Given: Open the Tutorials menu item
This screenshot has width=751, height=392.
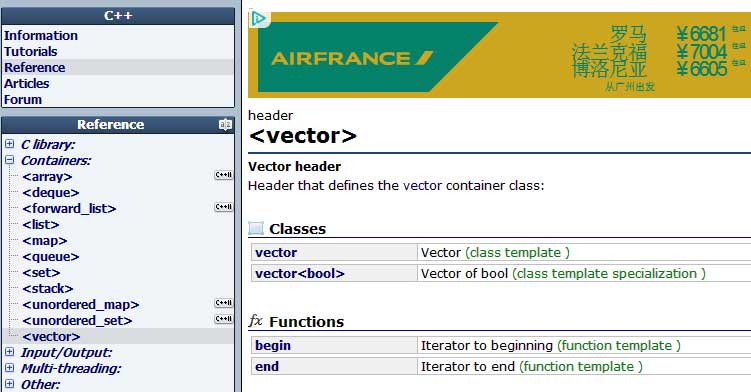Looking at the screenshot, I should [31, 51].
